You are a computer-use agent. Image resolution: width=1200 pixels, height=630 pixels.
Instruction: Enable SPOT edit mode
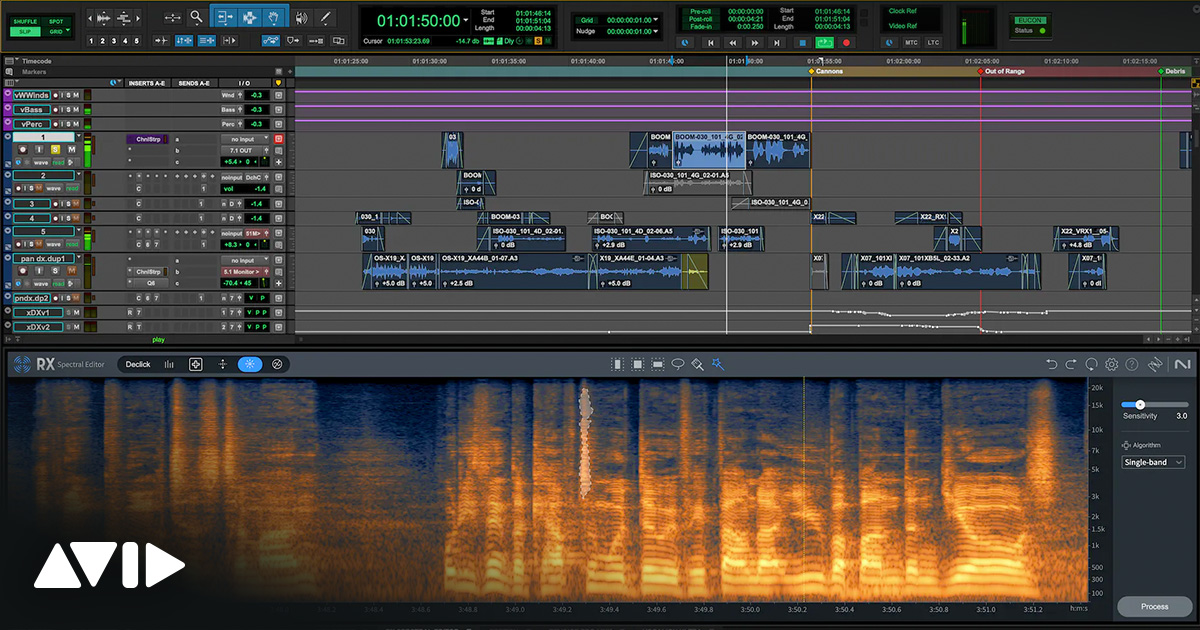[x=56, y=21]
